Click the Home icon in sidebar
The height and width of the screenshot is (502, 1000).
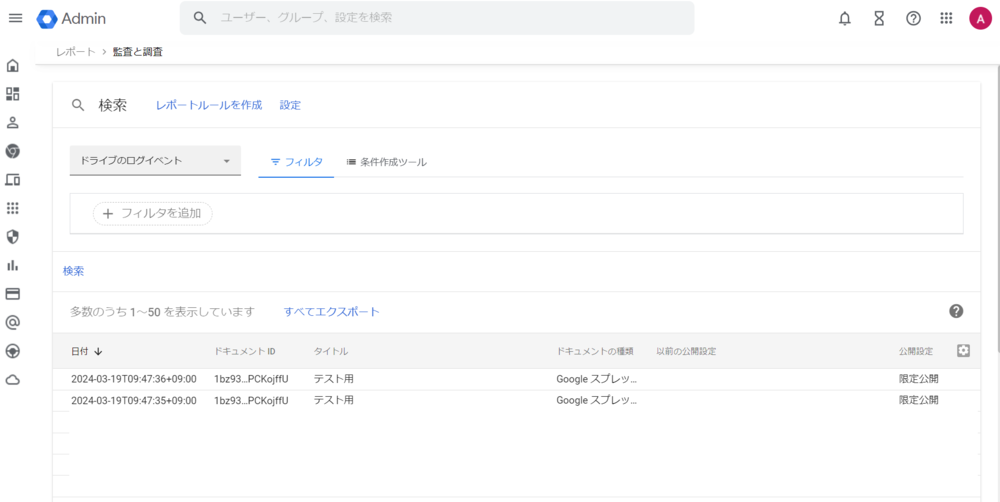point(13,66)
